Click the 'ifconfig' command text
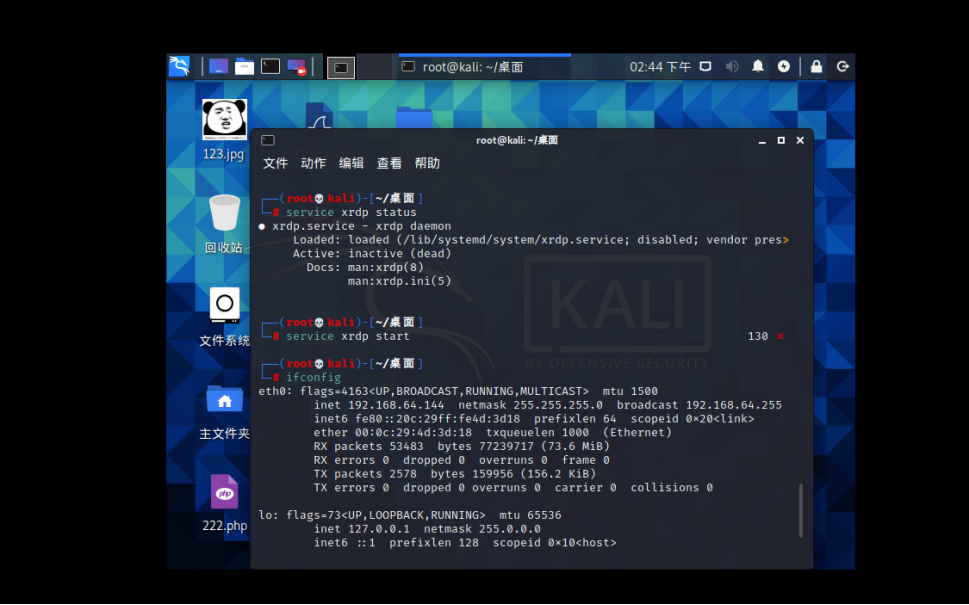This screenshot has width=969, height=605. tap(313, 377)
